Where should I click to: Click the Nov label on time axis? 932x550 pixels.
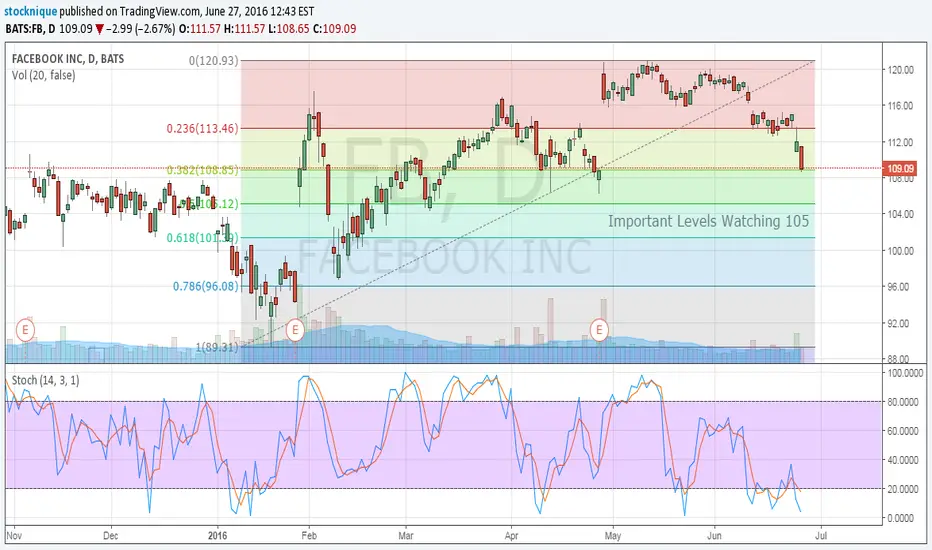point(14,536)
